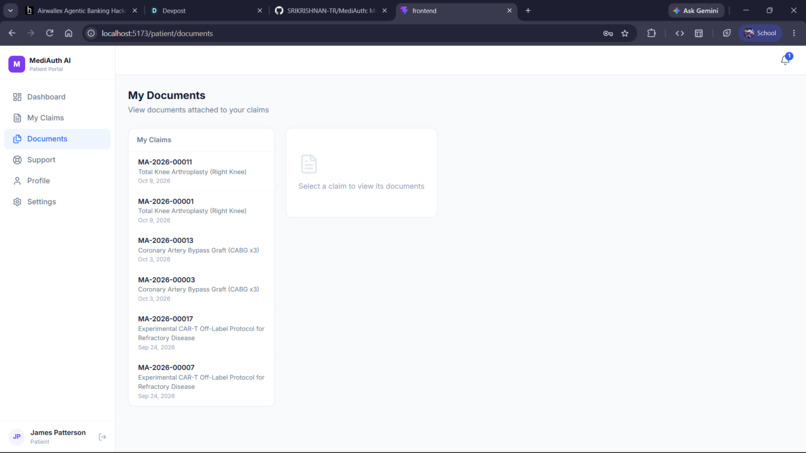Click the icon left of School profile
This screenshot has height=453, width=806.
726,33
